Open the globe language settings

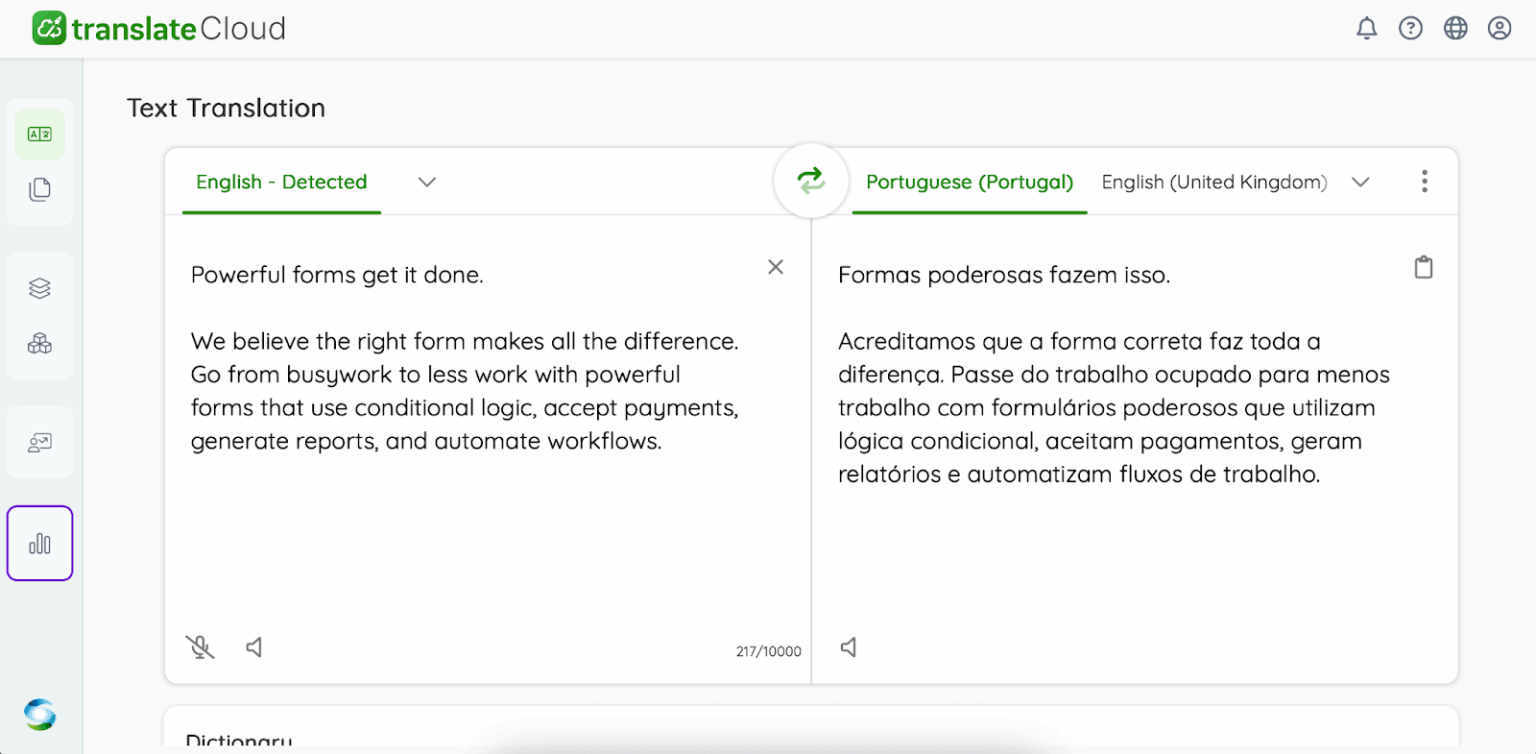pos(1455,28)
